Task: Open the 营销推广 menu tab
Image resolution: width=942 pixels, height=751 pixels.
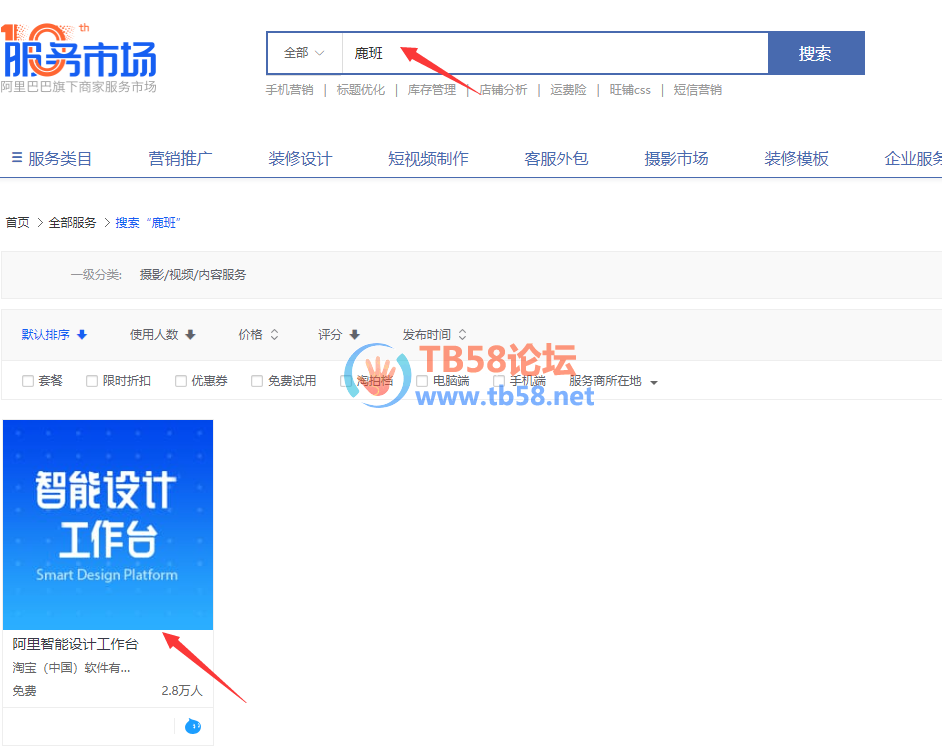Action: [x=180, y=158]
